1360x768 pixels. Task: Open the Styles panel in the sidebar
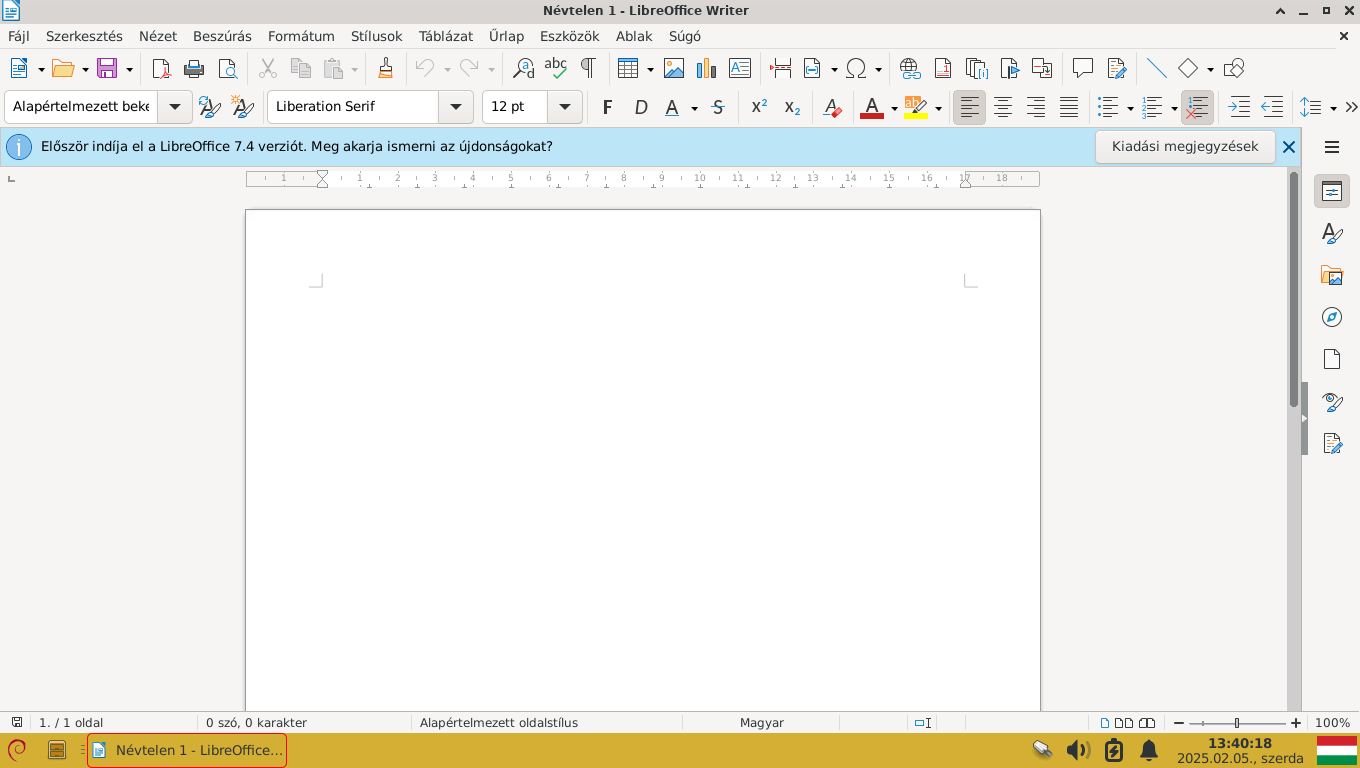1332,232
